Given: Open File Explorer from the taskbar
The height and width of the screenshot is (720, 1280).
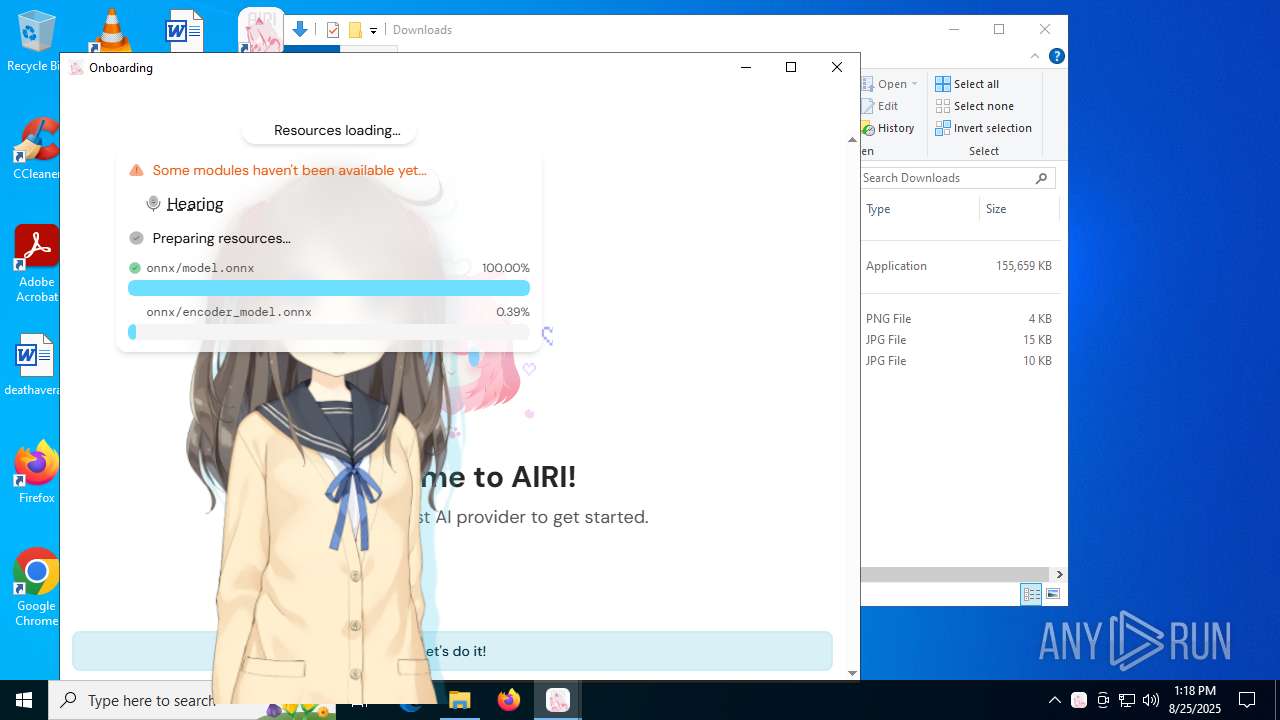Looking at the screenshot, I should (460, 700).
